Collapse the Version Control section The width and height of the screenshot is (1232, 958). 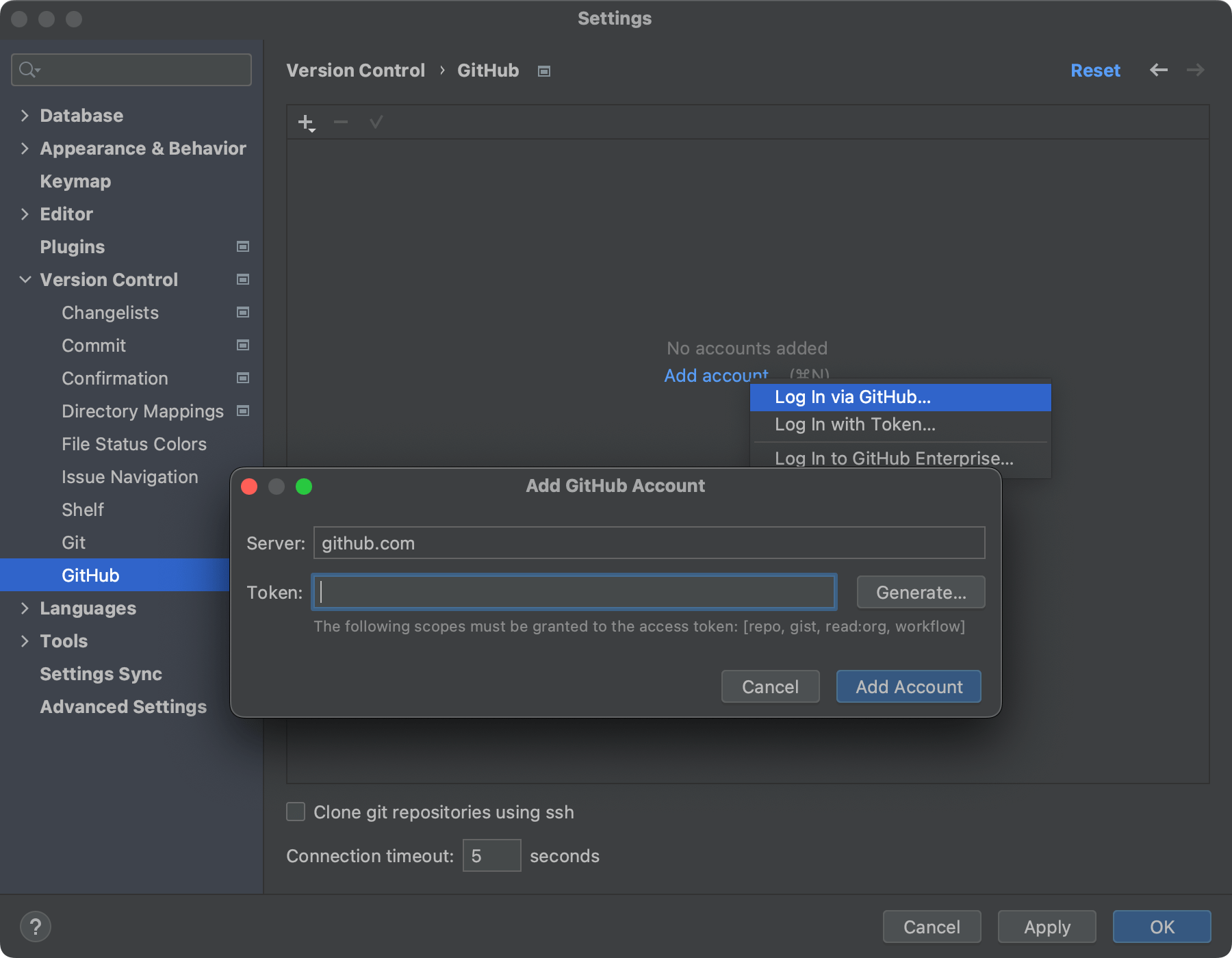[x=25, y=279]
